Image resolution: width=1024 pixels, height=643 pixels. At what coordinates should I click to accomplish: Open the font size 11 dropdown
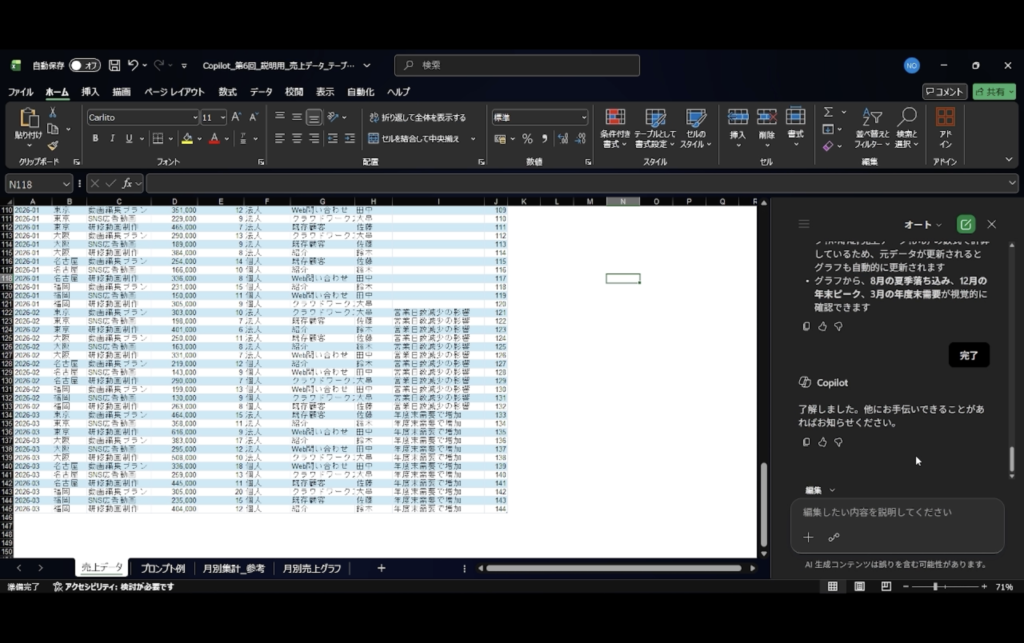(x=223, y=118)
